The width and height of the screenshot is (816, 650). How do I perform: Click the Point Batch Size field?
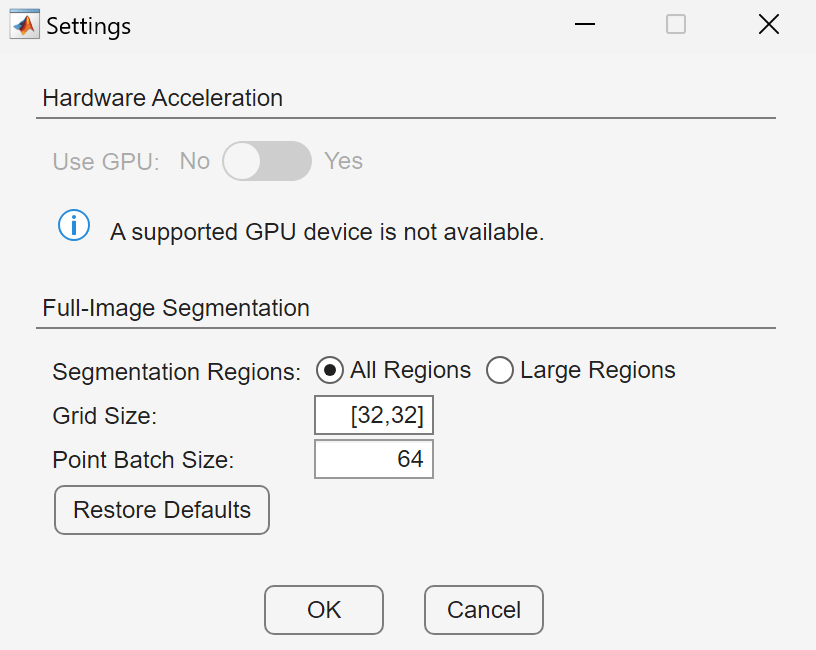coord(374,460)
